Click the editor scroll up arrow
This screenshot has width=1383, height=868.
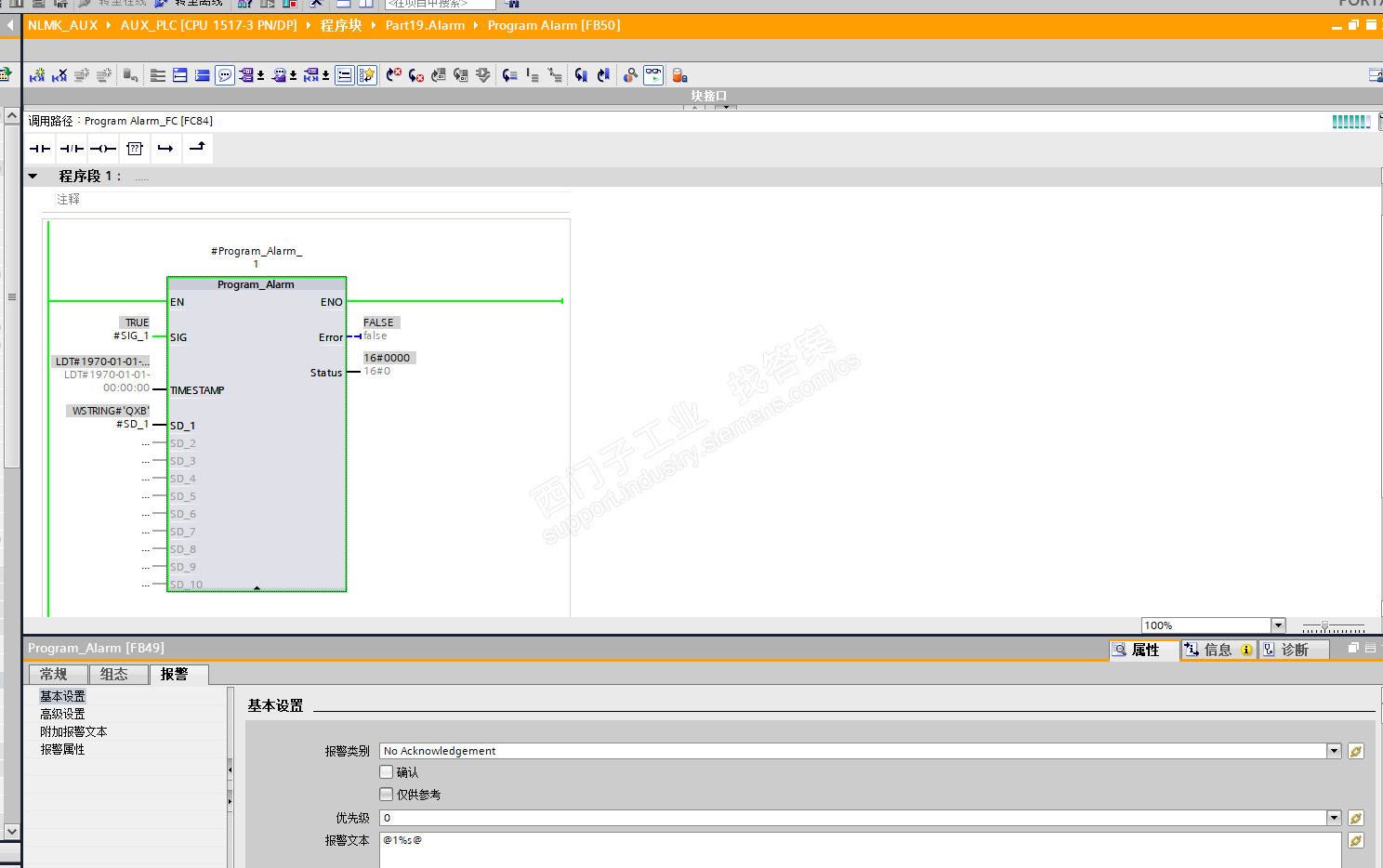[x=11, y=115]
